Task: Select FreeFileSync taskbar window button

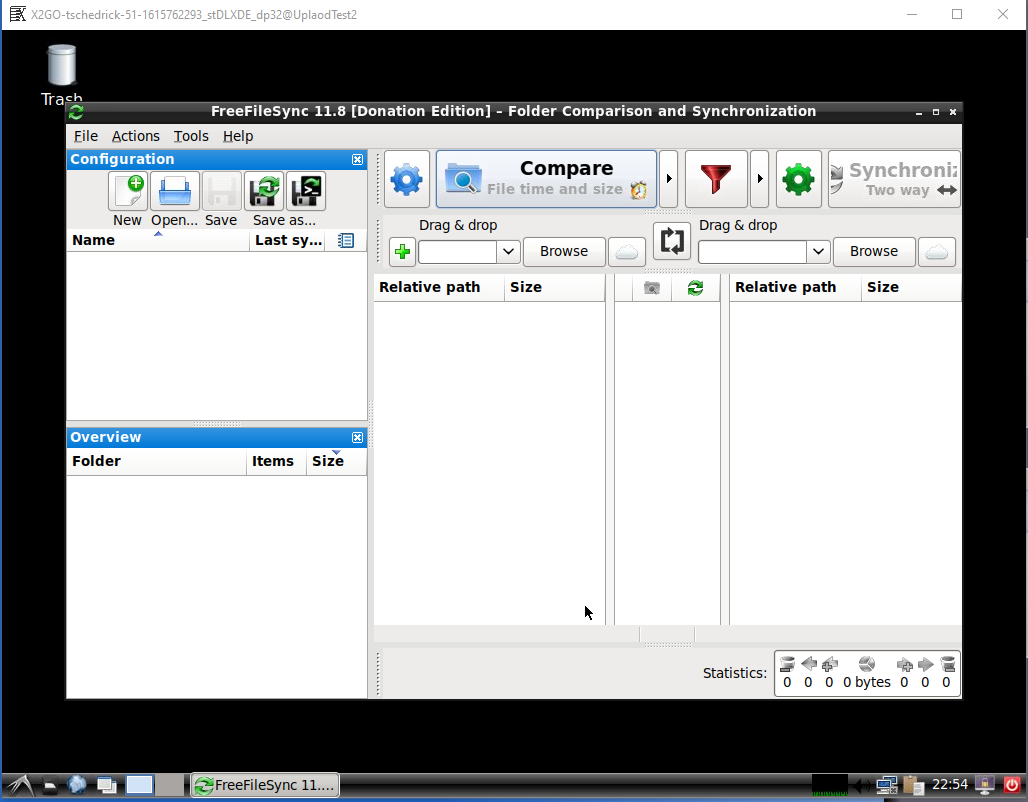Action: pos(266,785)
